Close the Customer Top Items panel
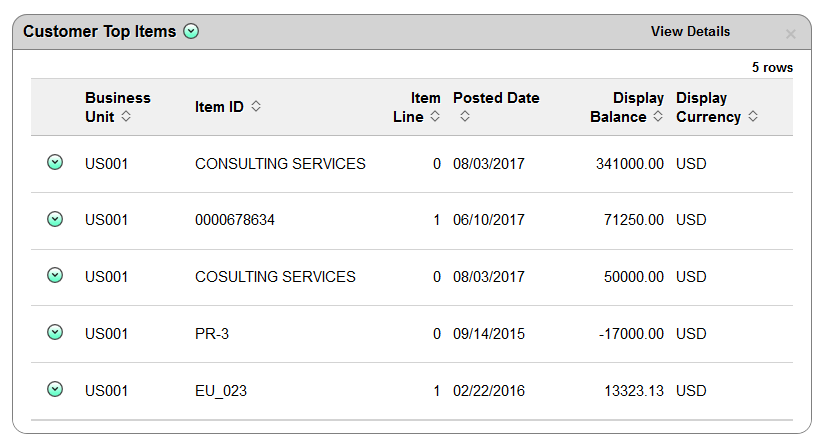Viewport: 827px width, 443px height. (x=790, y=34)
